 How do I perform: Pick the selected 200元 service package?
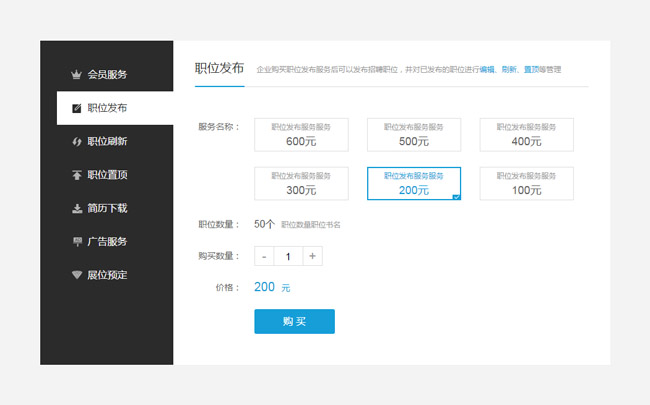pos(414,183)
